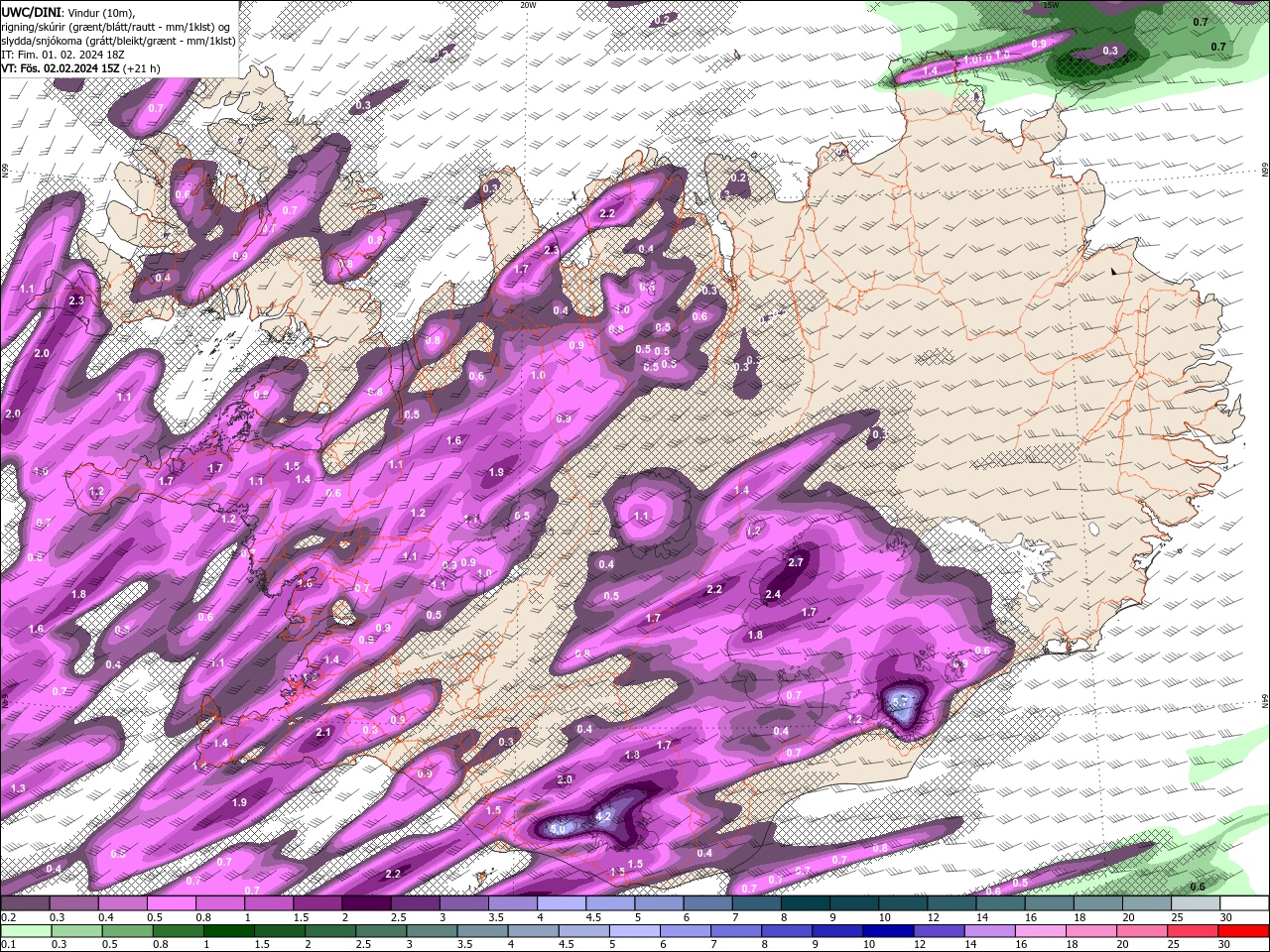Select the 'slydda/snjókoma (grátt/bleikt/grænt - mm/1klst)' line
The height and width of the screenshot is (952, 1270).
click(x=118, y=41)
